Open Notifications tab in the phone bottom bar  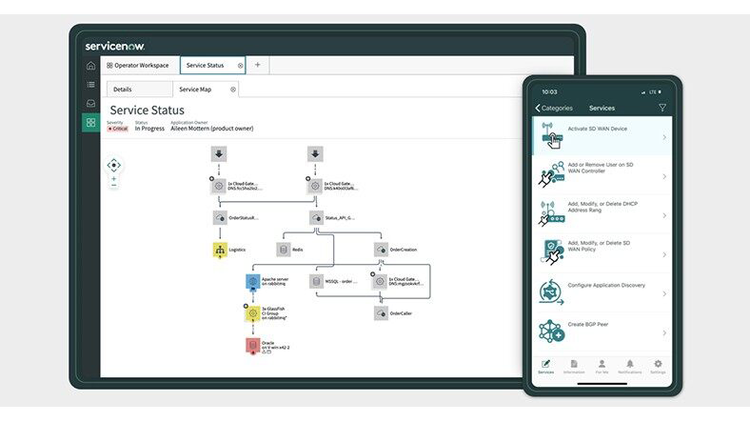pos(630,367)
